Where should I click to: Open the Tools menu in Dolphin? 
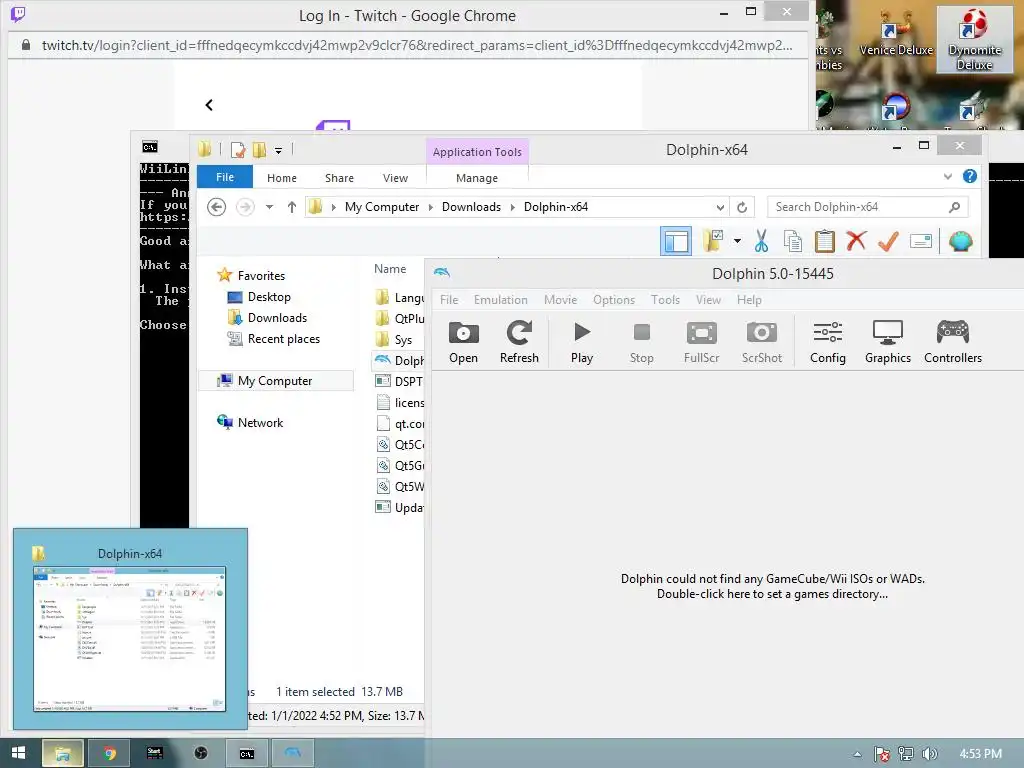coord(665,300)
